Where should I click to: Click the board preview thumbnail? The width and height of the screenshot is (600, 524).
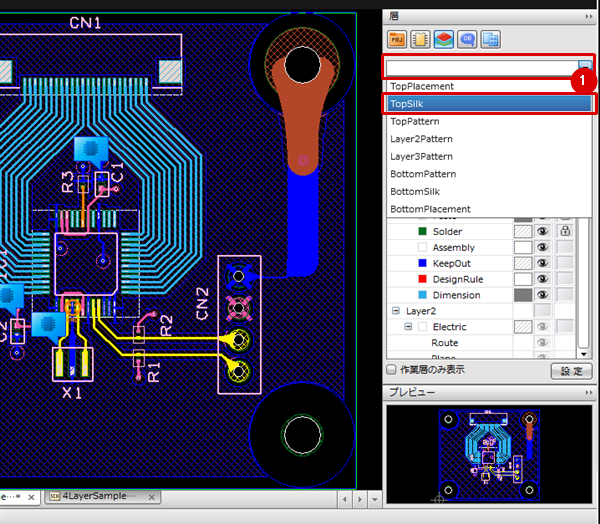(x=489, y=455)
